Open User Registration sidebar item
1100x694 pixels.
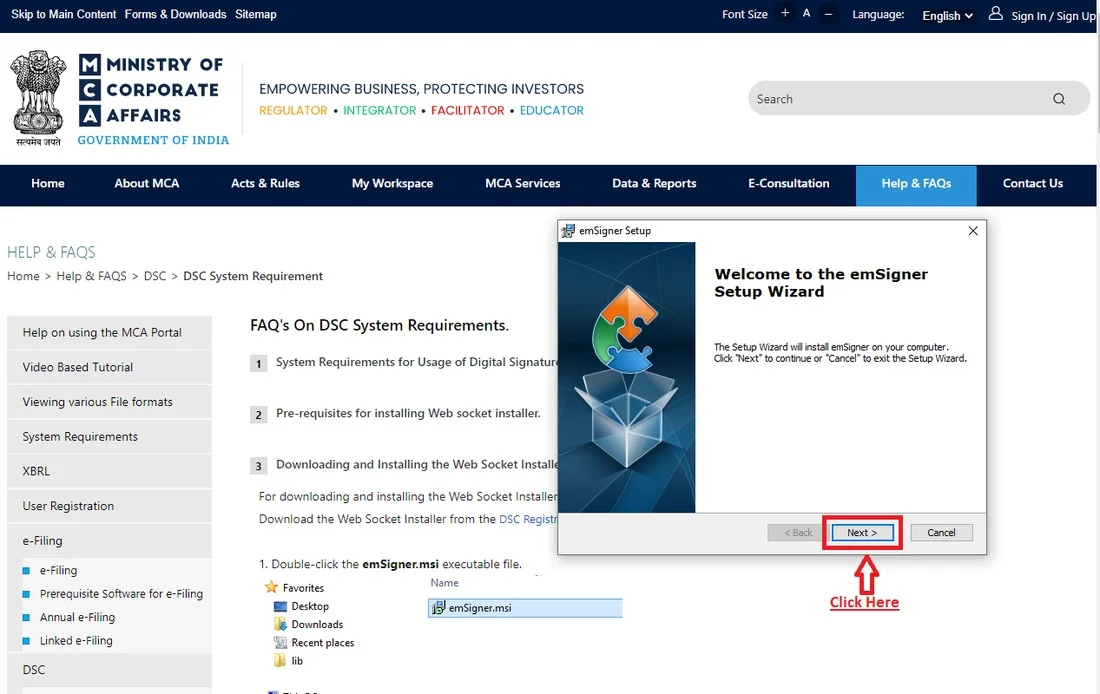109,506
